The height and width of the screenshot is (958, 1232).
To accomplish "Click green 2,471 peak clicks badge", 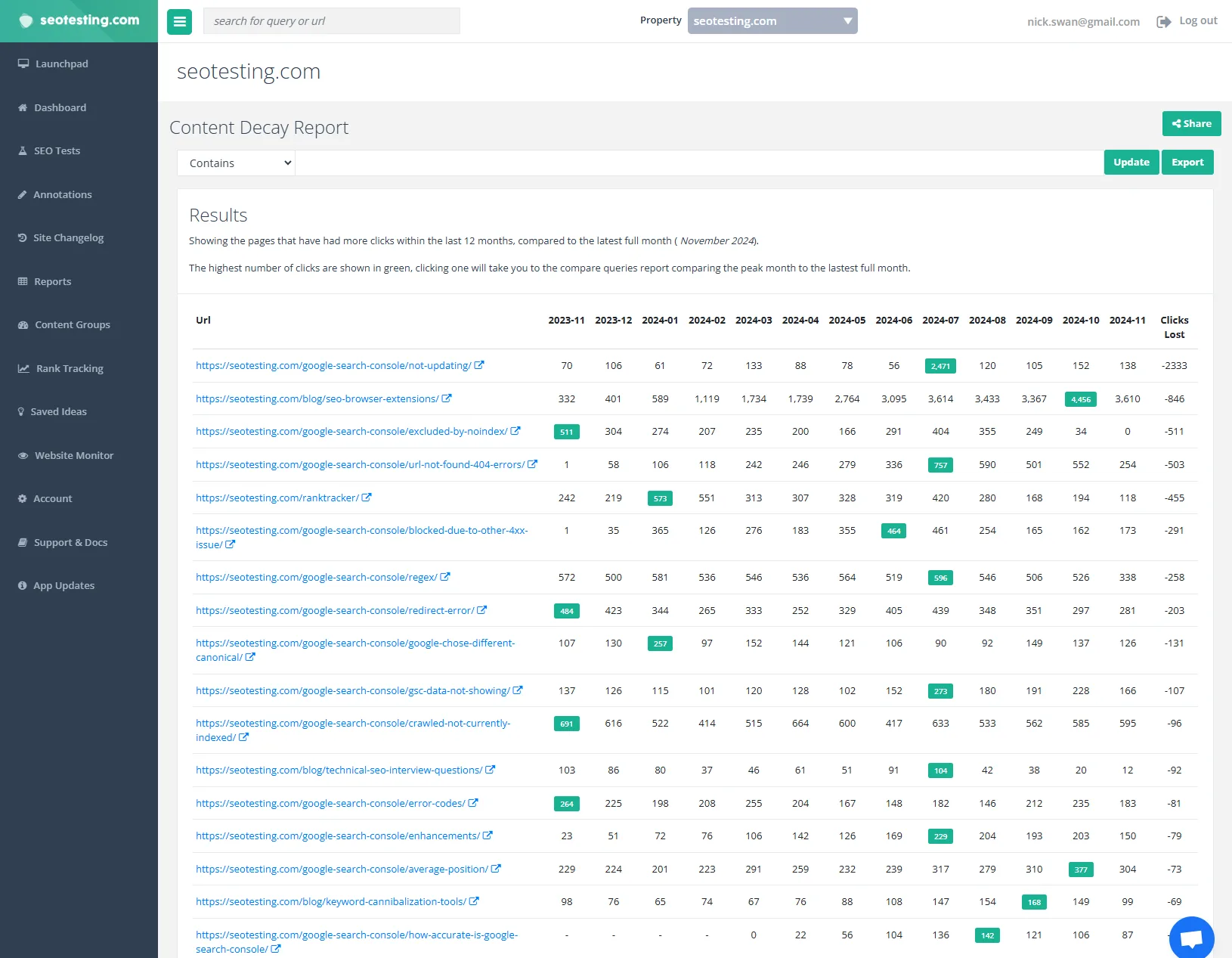I will click(940, 366).
